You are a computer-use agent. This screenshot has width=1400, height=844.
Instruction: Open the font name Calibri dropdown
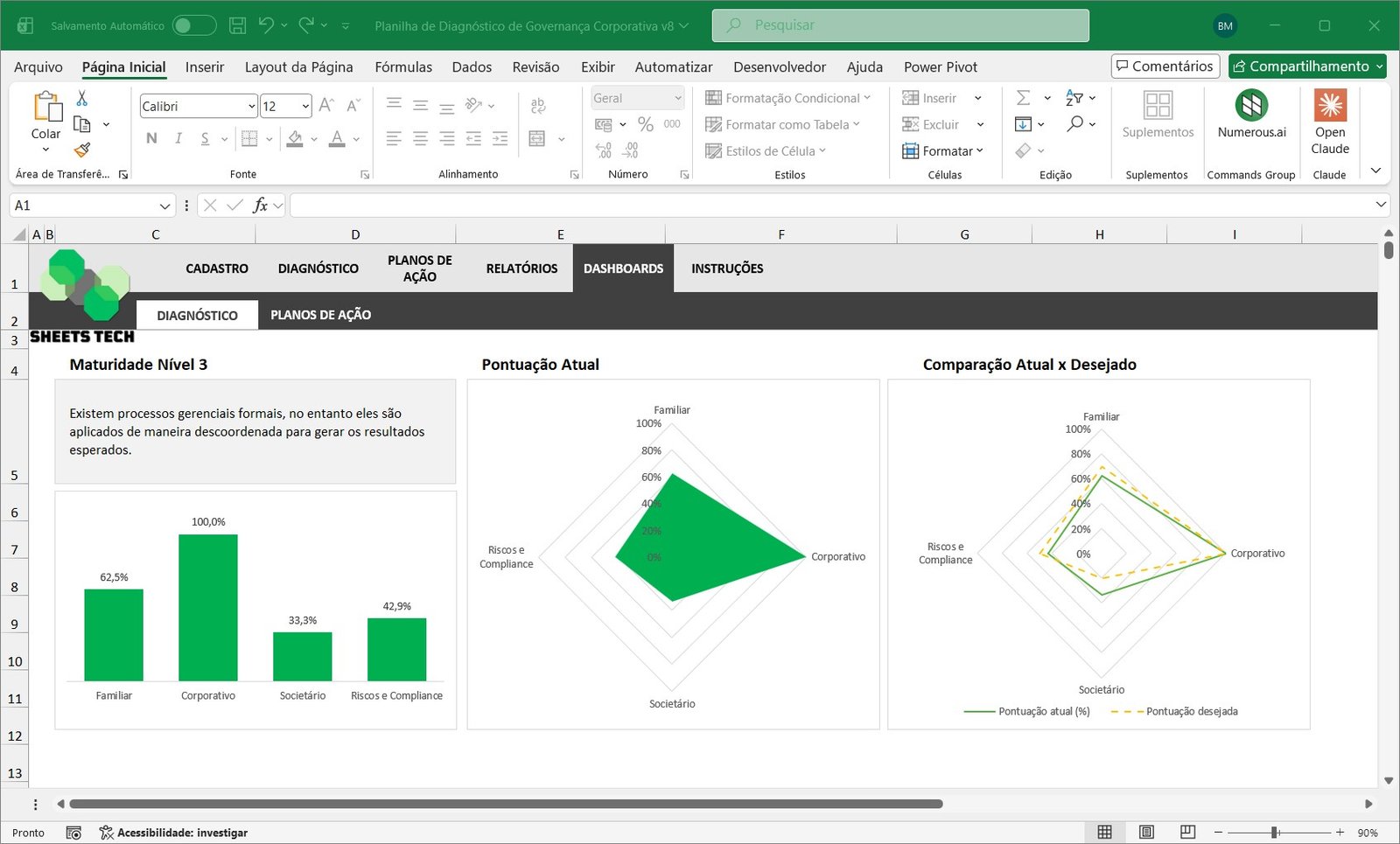coord(251,107)
